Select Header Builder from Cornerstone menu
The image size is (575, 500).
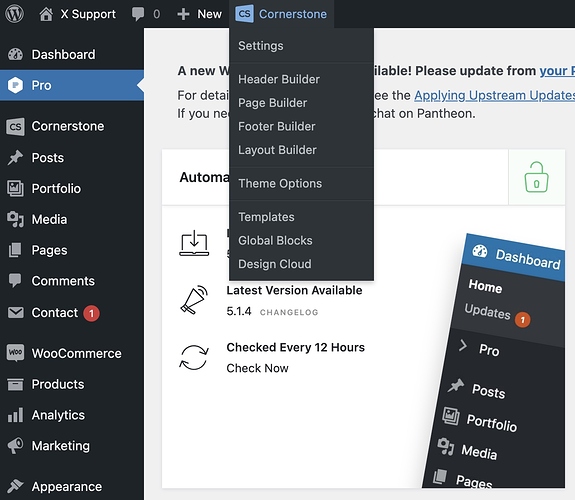[279, 79]
